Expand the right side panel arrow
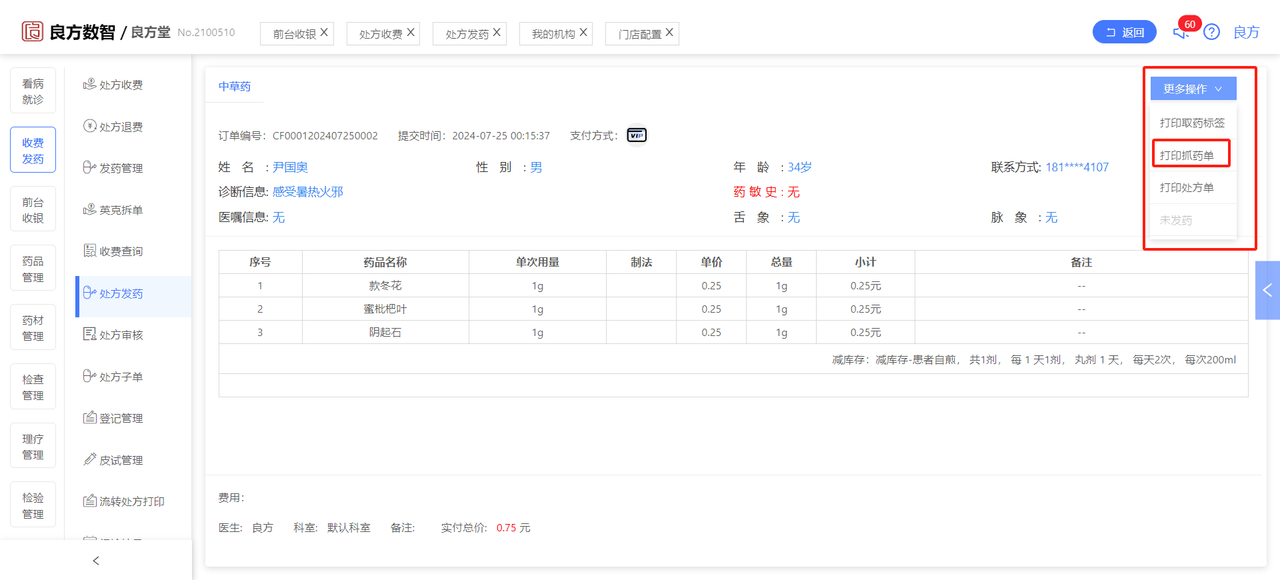Image resolution: width=1280 pixels, height=580 pixels. pos(1267,290)
